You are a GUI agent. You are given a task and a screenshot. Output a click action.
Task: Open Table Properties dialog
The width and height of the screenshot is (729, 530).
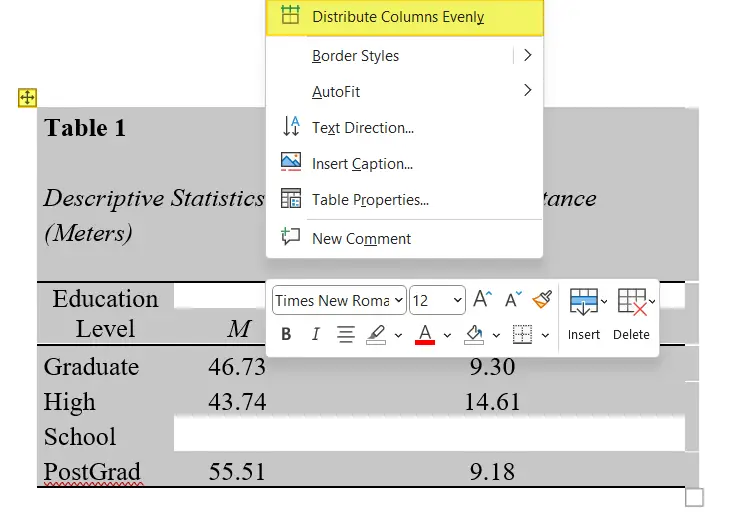coord(404,199)
